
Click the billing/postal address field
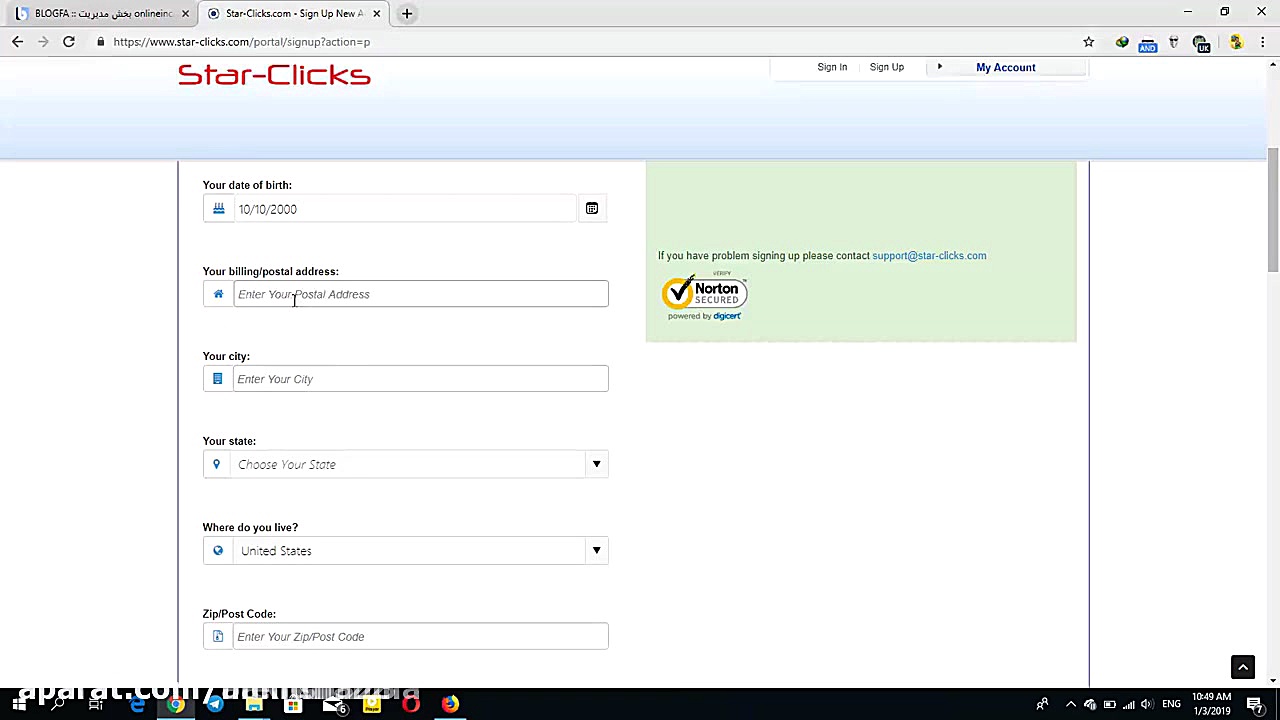(421, 294)
